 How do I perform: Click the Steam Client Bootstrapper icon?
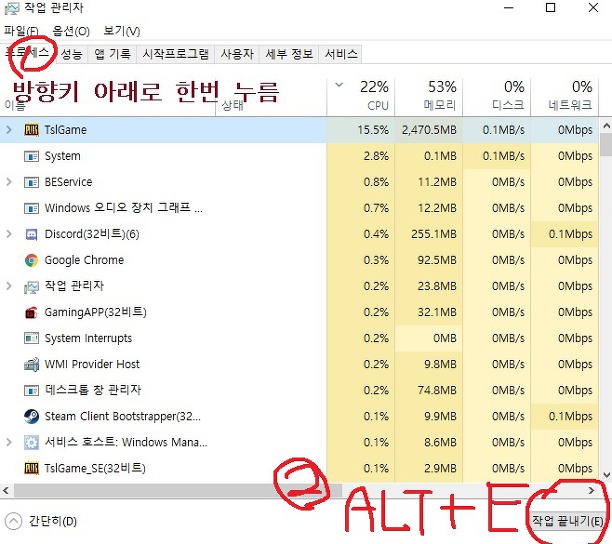tap(31, 416)
